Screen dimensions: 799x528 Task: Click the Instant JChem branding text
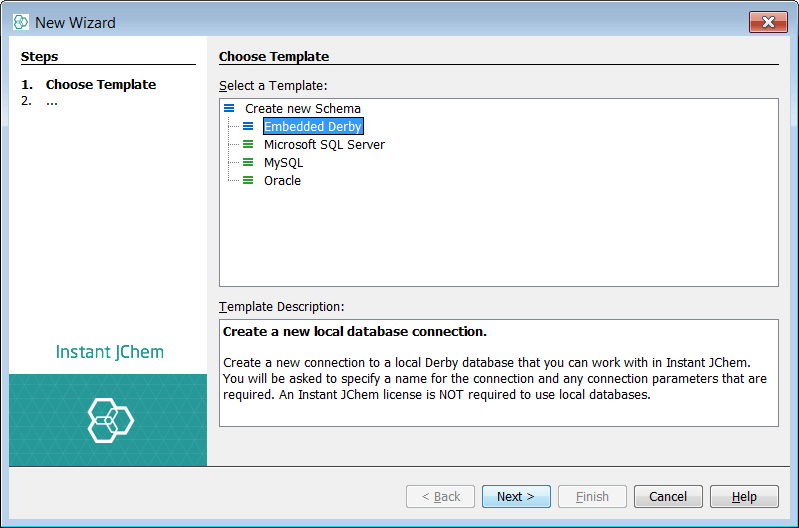tap(109, 352)
